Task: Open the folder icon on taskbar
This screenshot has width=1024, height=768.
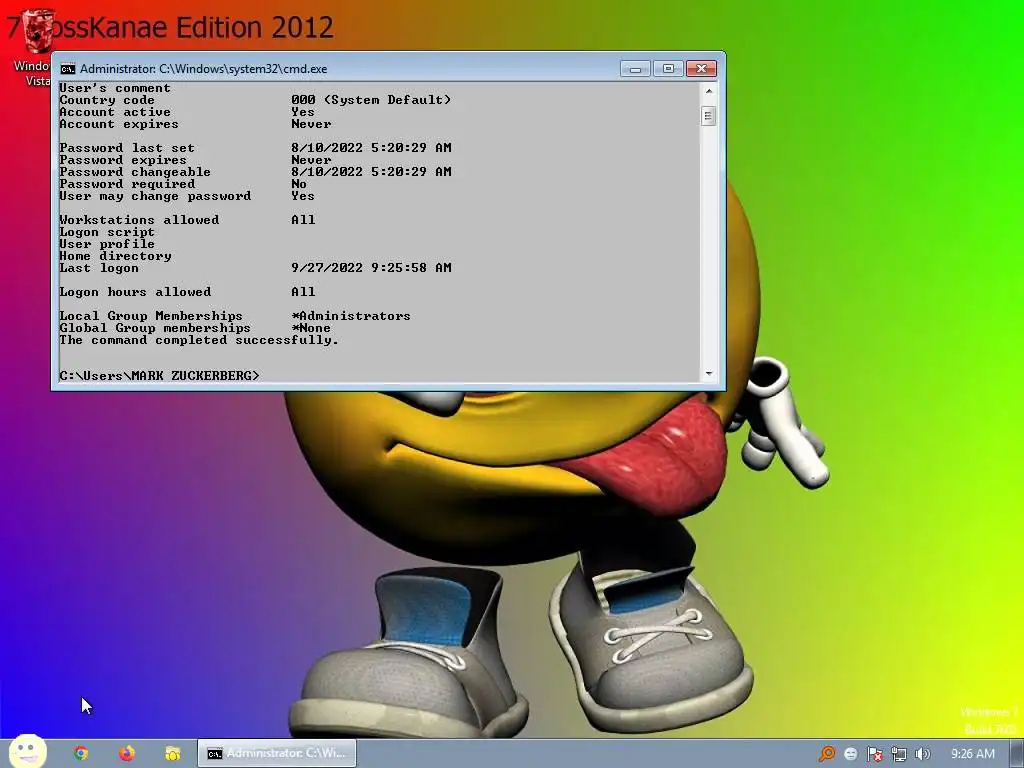Action: tap(172, 754)
